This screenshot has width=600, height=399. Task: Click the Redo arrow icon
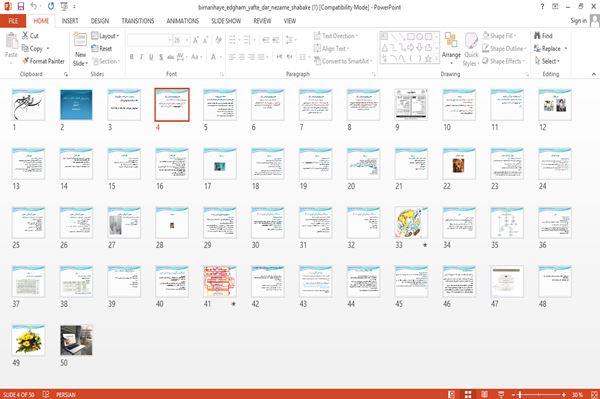point(51,7)
